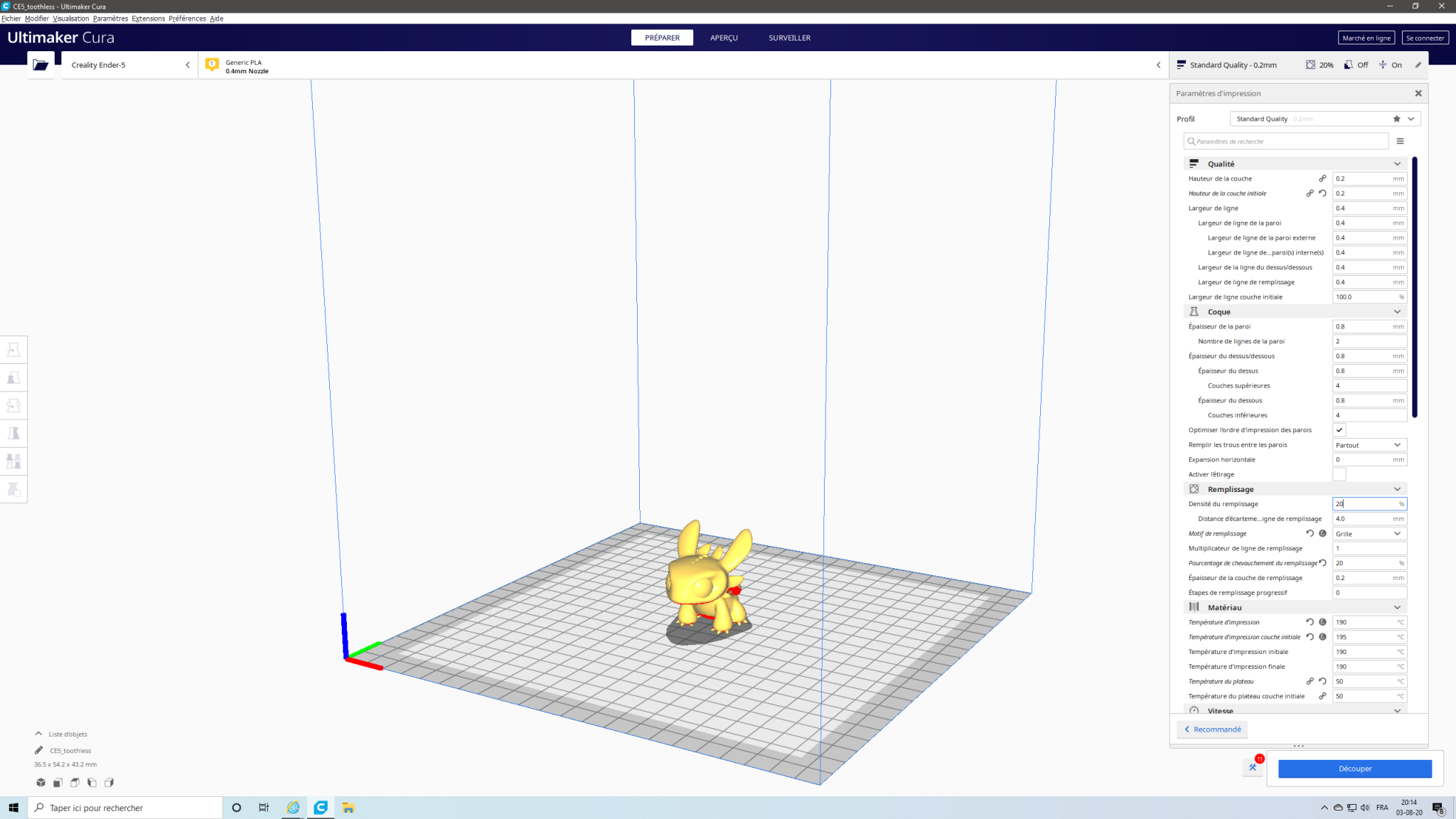Switch to 3D isometric view cube

(41, 782)
